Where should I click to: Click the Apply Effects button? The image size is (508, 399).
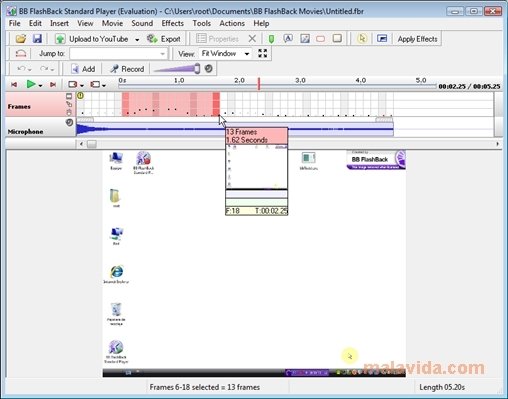[417, 39]
